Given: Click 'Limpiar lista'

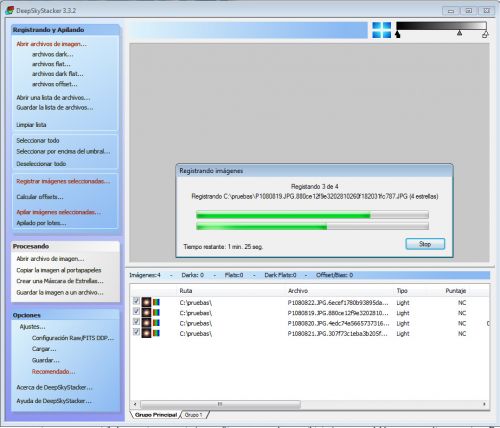Looking at the screenshot, I should (x=31, y=125).
